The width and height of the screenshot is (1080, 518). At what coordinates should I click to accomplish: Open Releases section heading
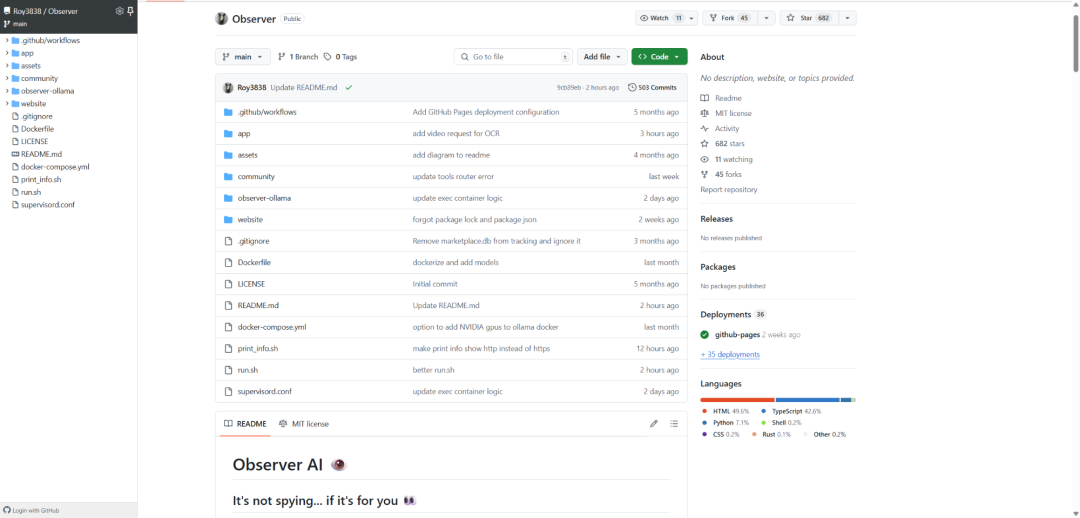pyautogui.click(x=716, y=219)
